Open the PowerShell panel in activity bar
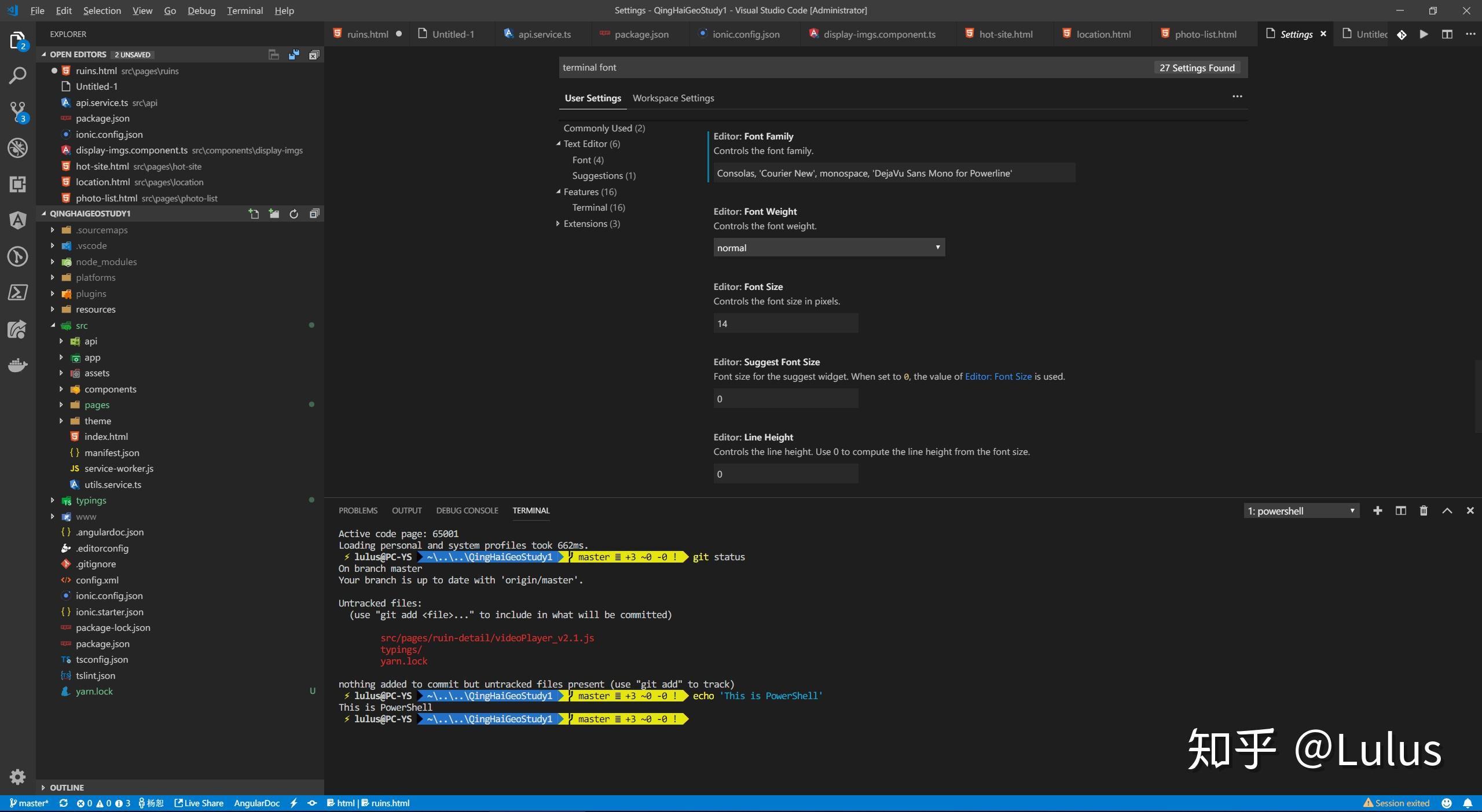 pos(17,292)
